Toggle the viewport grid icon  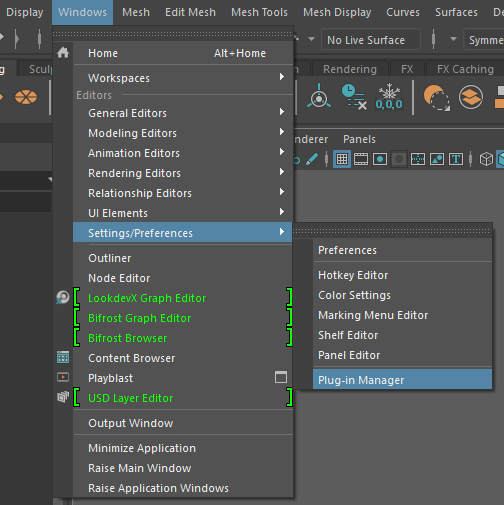click(x=342, y=159)
